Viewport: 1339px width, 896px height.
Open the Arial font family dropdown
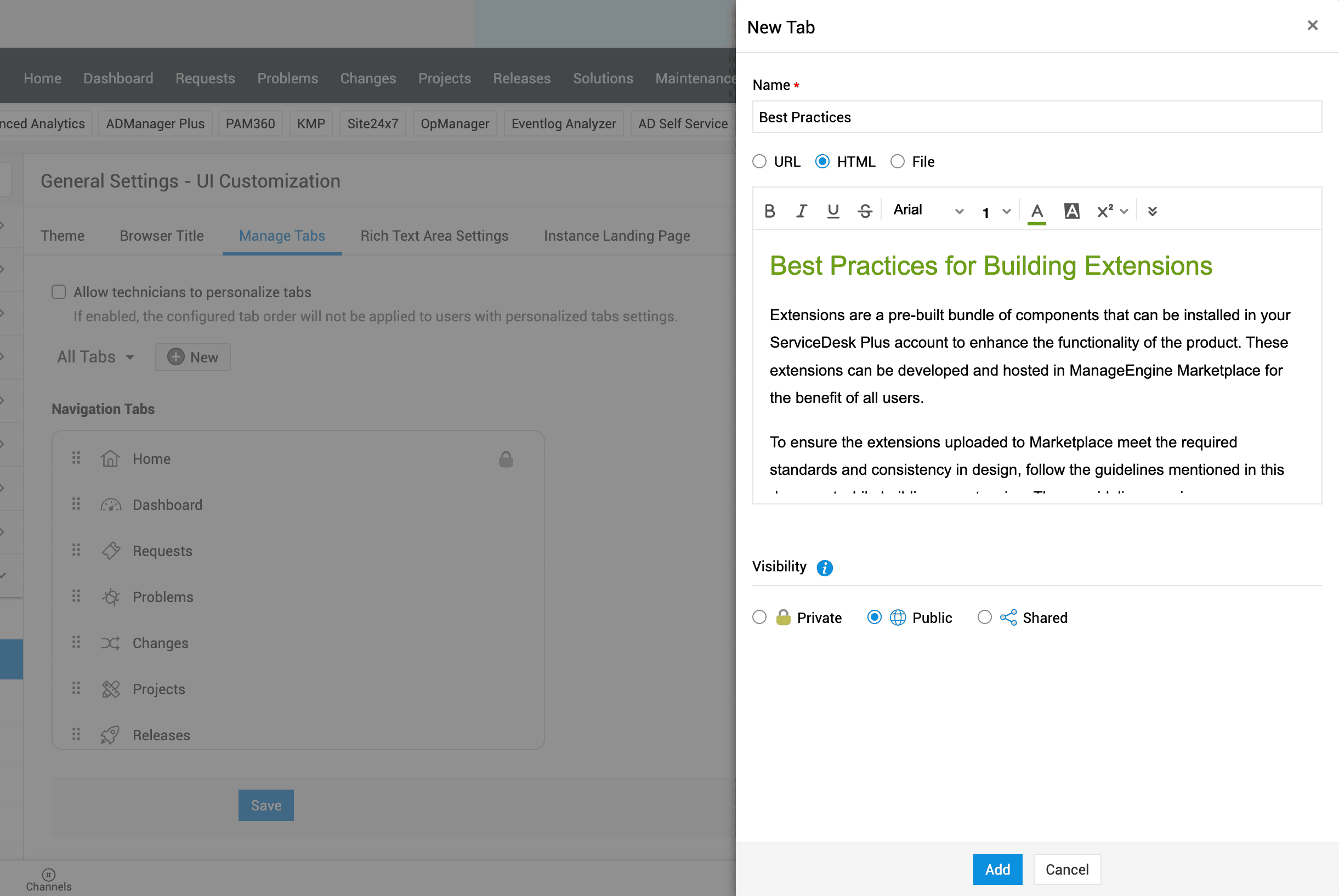(928, 210)
